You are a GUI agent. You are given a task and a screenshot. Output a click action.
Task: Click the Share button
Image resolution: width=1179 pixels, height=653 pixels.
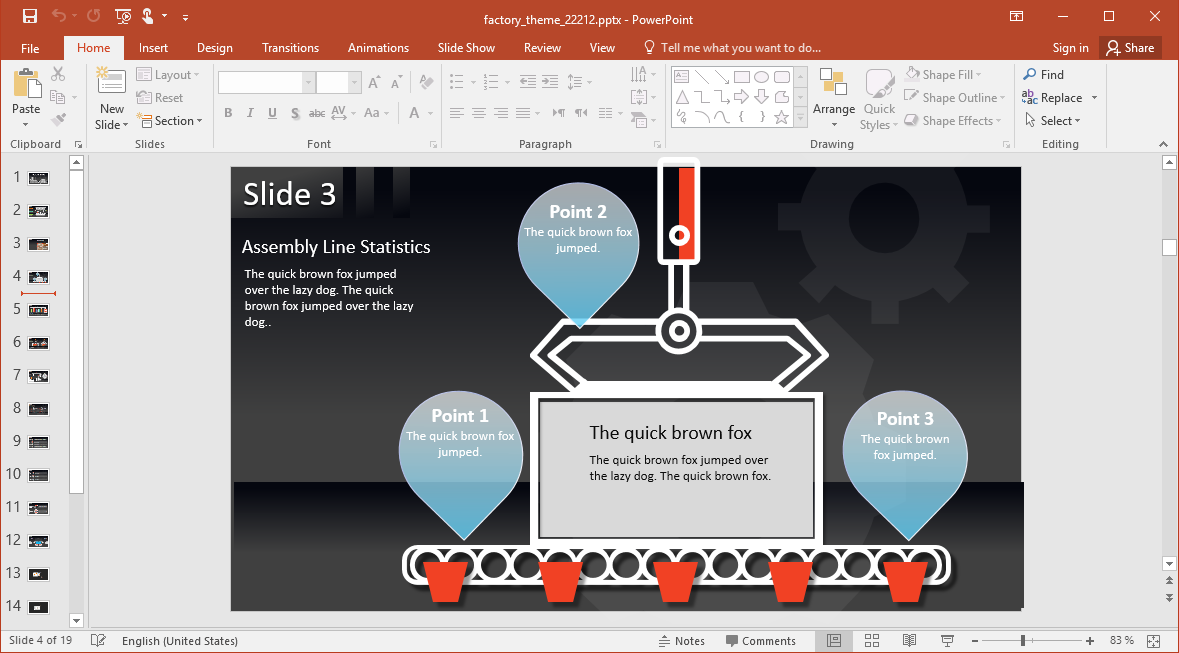[x=1128, y=48]
